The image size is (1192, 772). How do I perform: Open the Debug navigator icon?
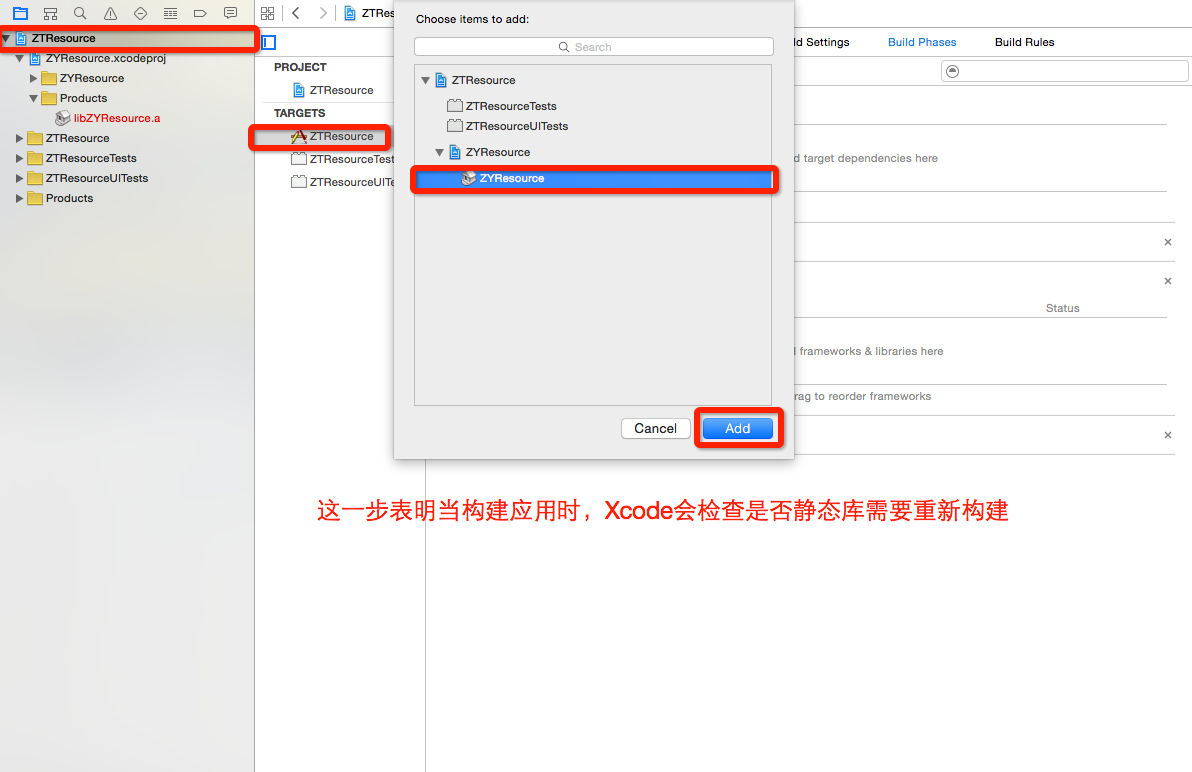point(170,13)
